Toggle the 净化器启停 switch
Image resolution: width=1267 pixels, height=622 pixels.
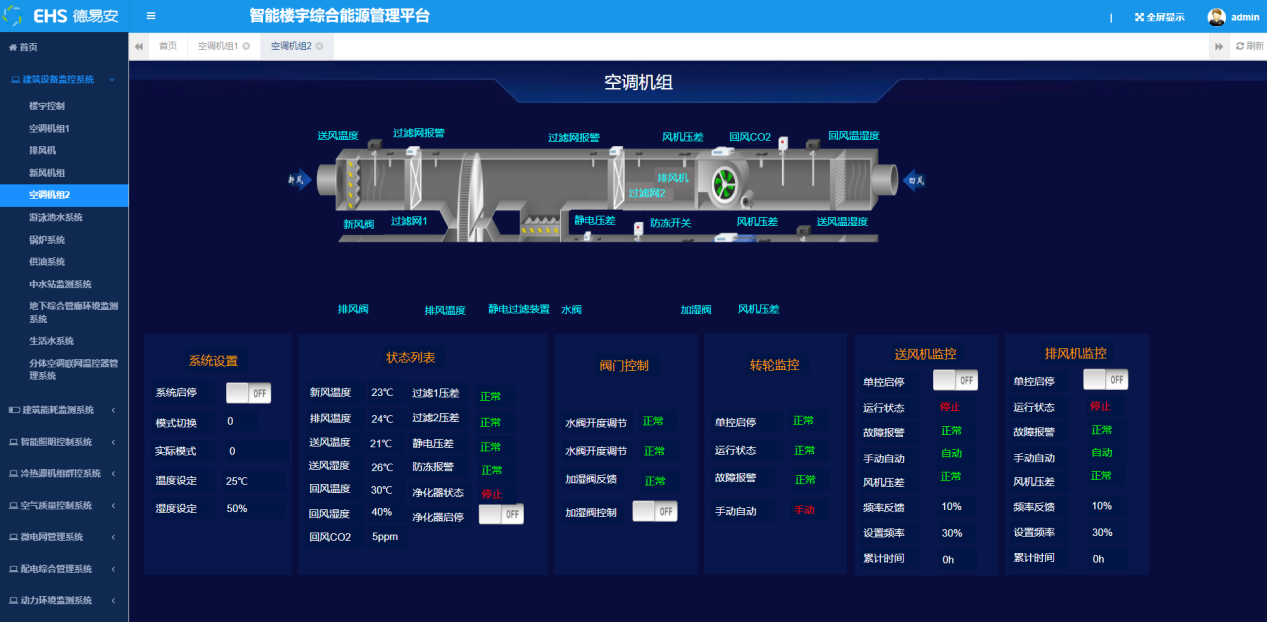tap(501, 514)
